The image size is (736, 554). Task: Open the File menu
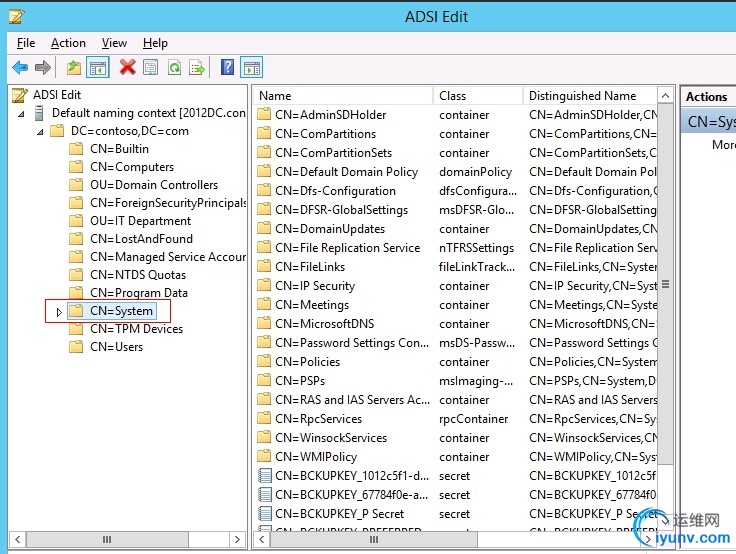(26, 43)
